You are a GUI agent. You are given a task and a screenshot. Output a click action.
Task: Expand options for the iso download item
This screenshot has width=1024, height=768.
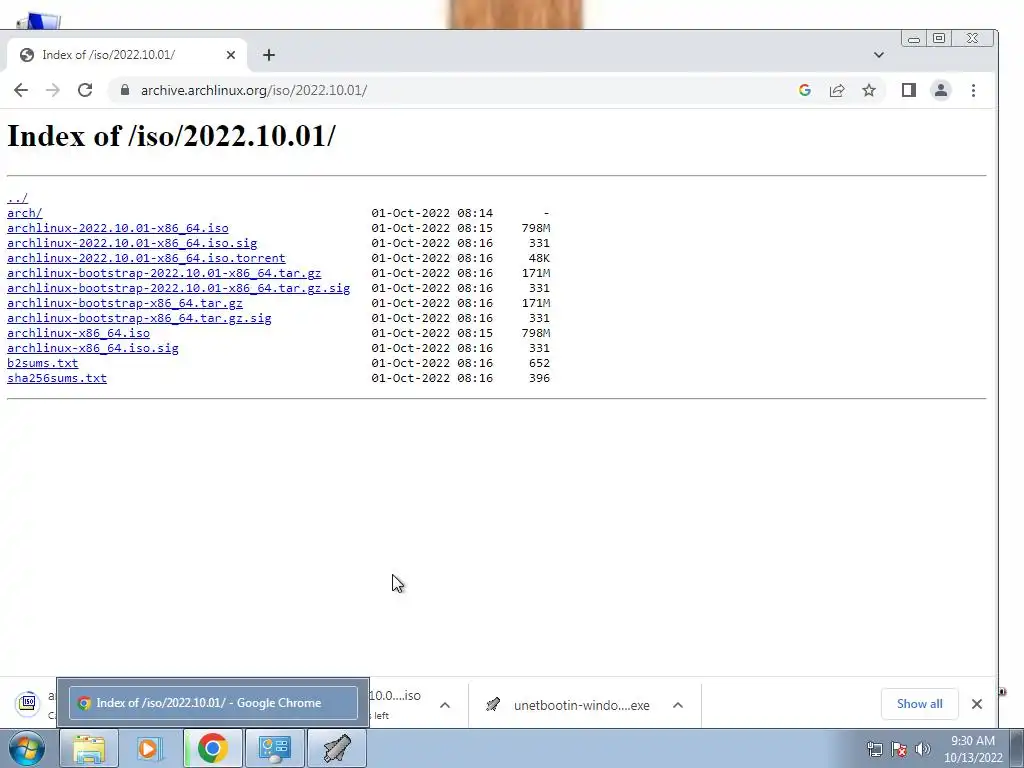(445, 705)
